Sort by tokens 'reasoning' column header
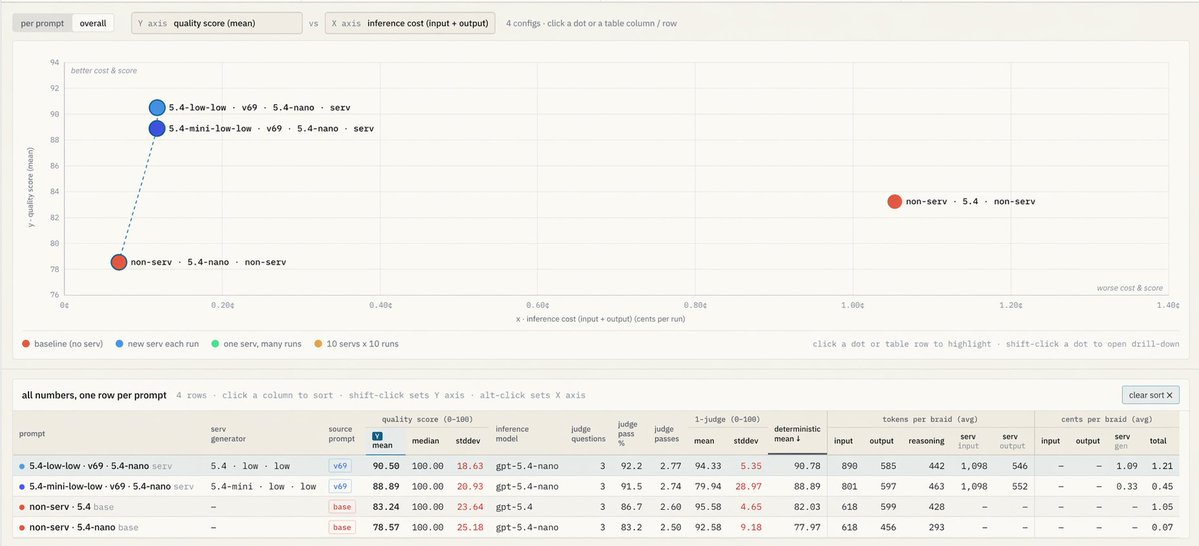The height and width of the screenshot is (546, 1199). [x=926, y=441]
